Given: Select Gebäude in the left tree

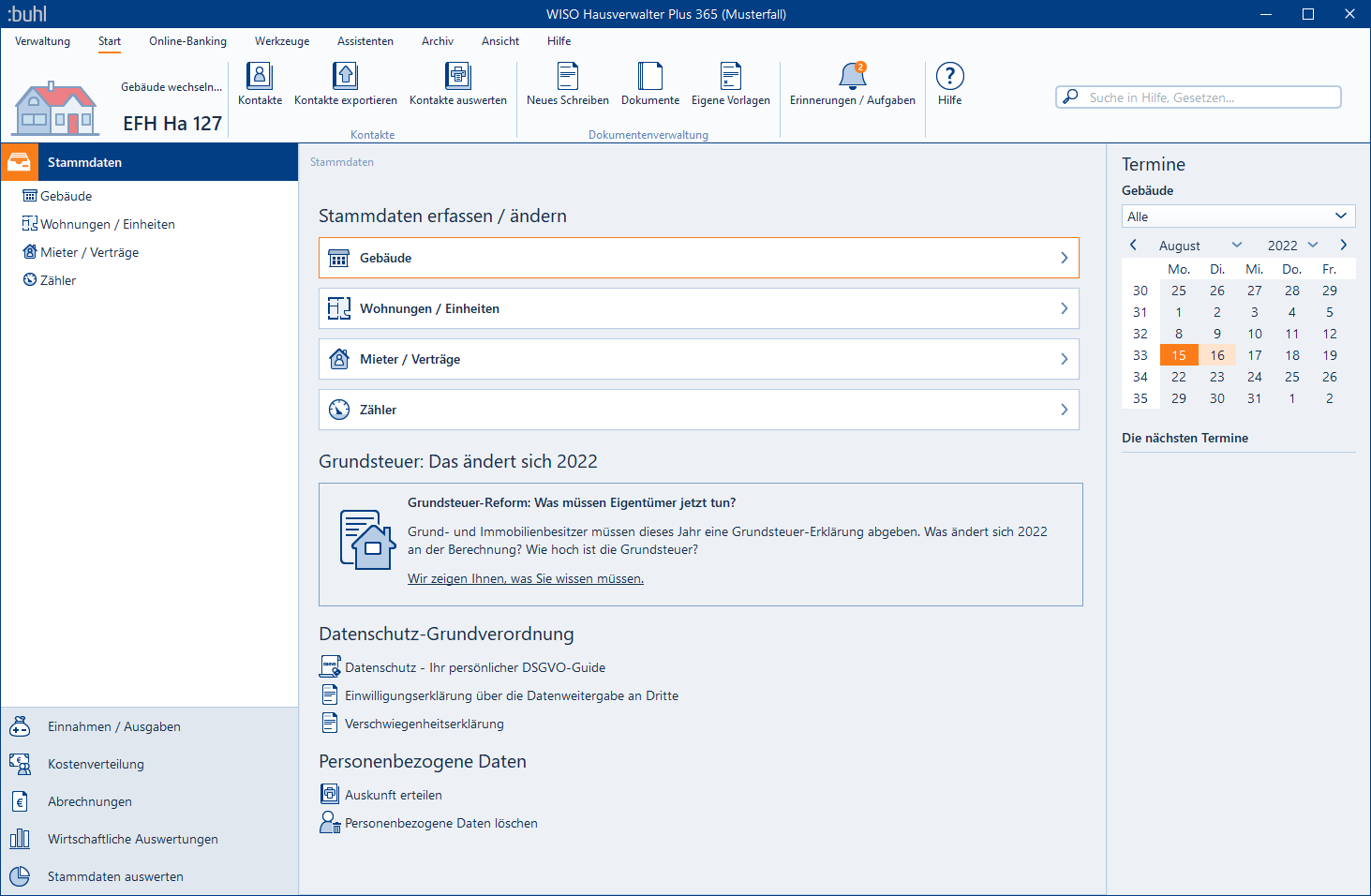Looking at the screenshot, I should pos(66,196).
